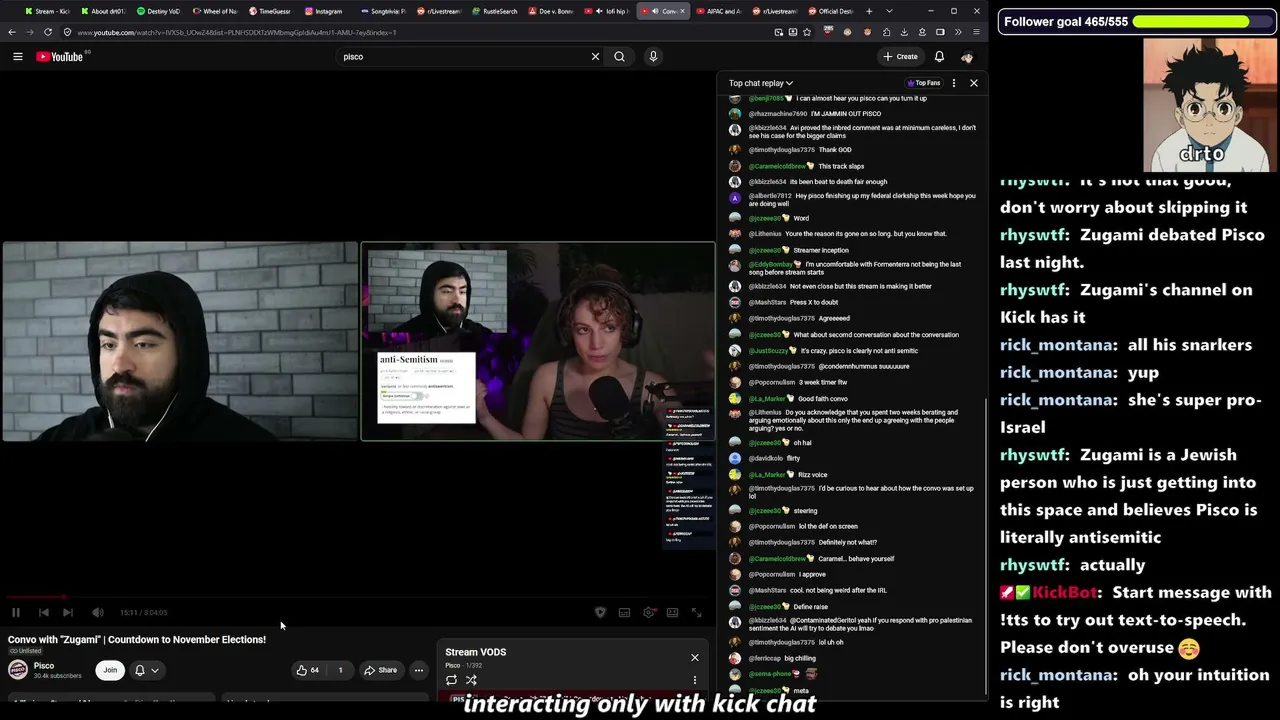The height and width of the screenshot is (720, 1280).
Task: Toggle subtitles on the video player
Action: 624,612
